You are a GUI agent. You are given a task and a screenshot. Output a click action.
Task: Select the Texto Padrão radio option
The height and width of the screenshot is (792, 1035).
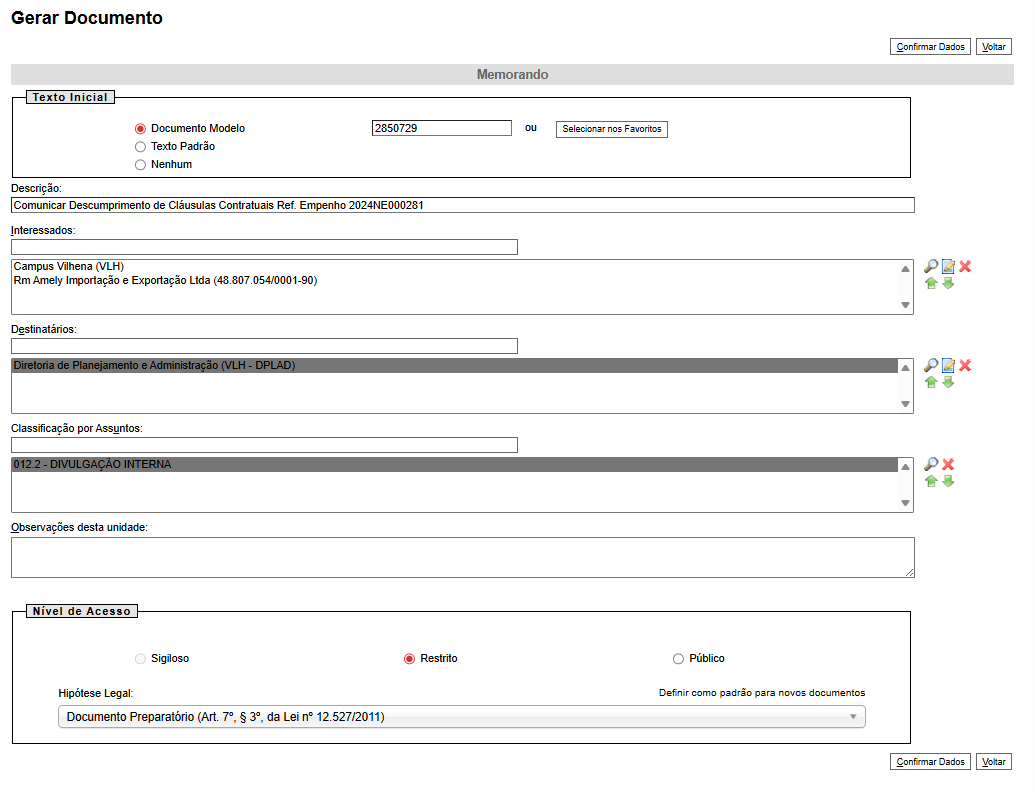[x=141, y=147]
